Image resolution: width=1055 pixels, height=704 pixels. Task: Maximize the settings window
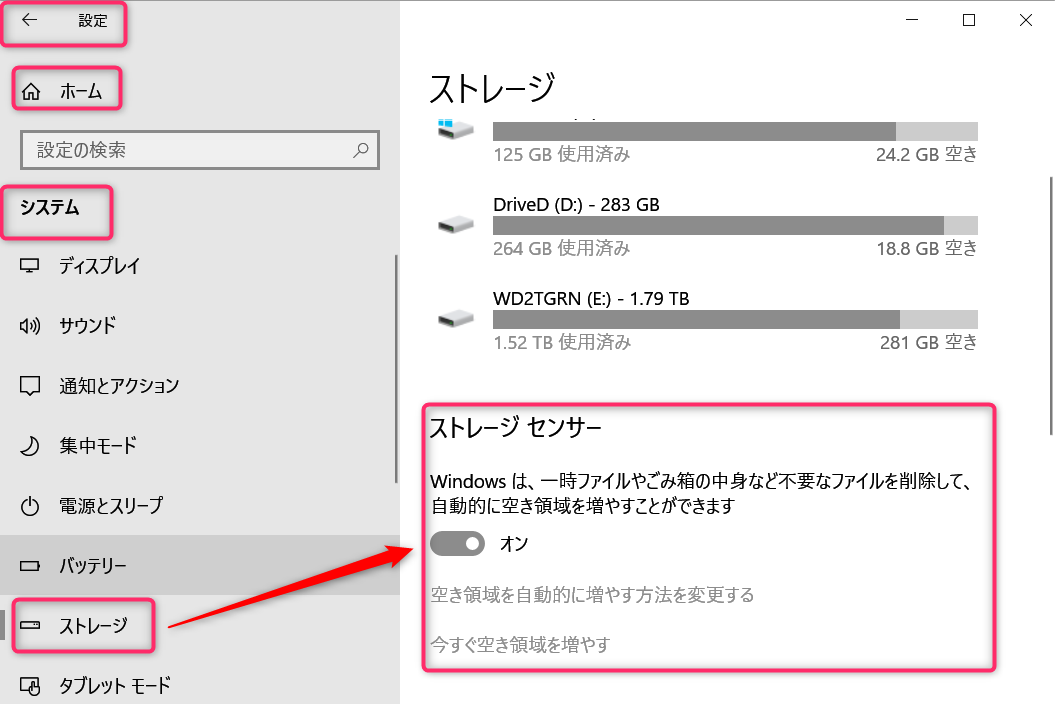(x=969, y=20)
